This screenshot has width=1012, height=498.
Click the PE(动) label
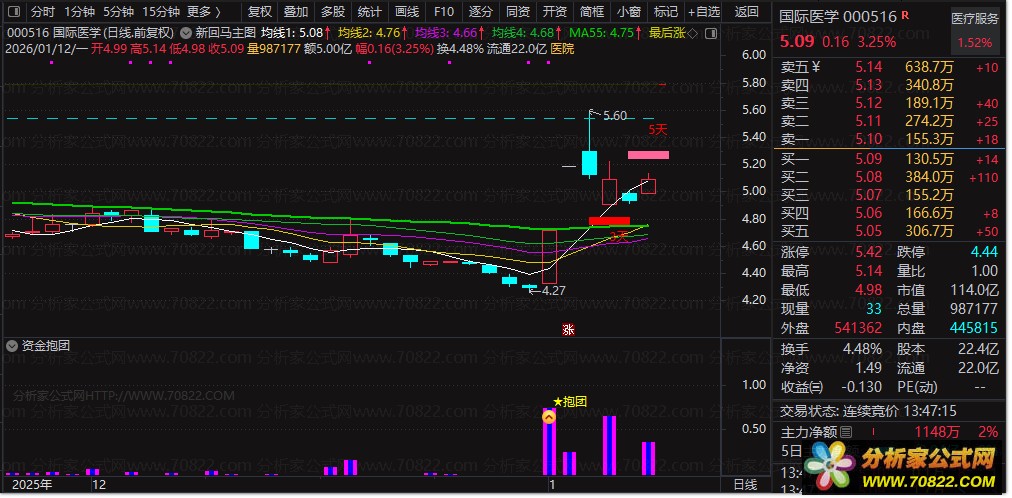coord(919,387)
